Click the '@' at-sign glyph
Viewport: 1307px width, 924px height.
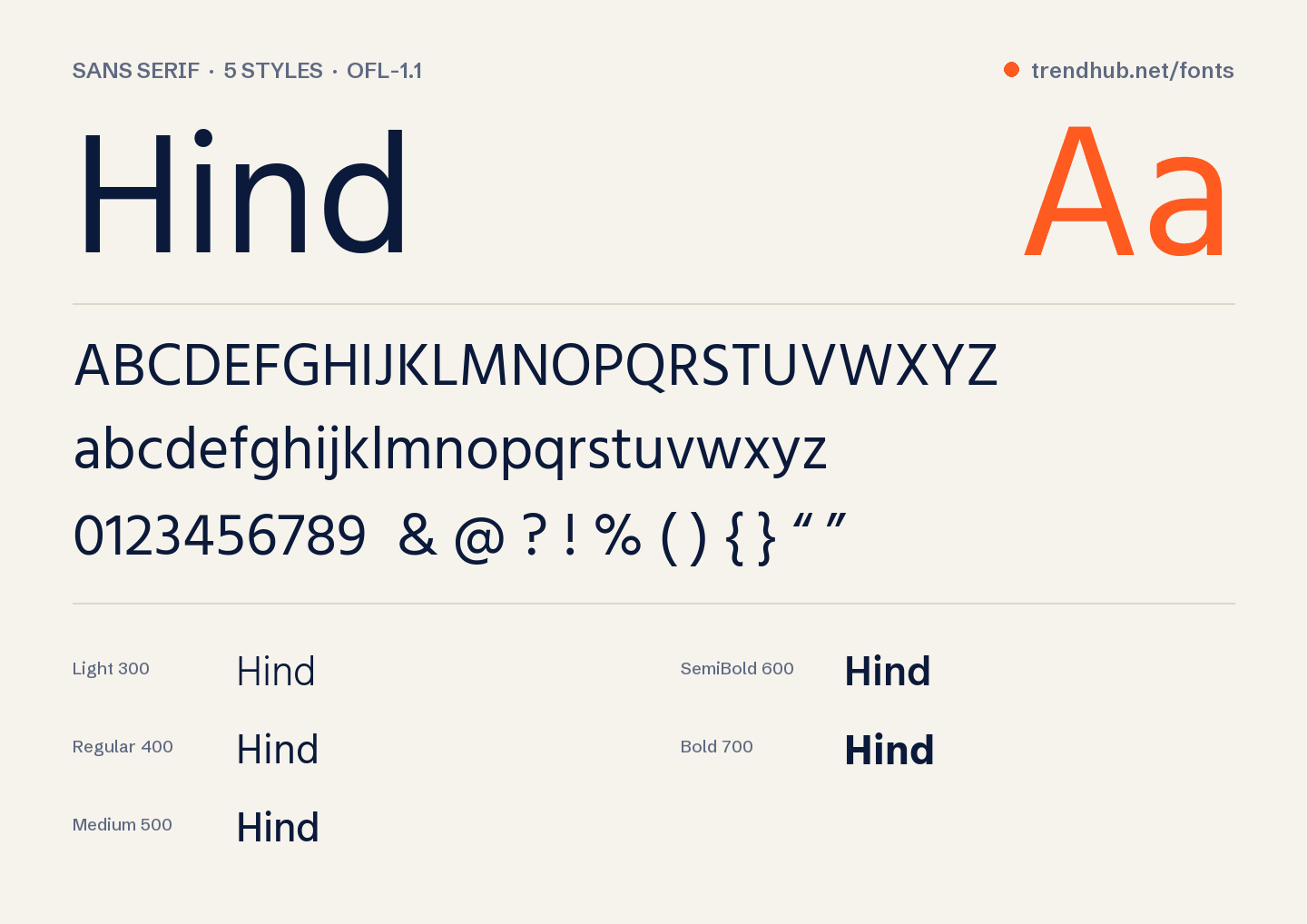[x=479, y=539]
